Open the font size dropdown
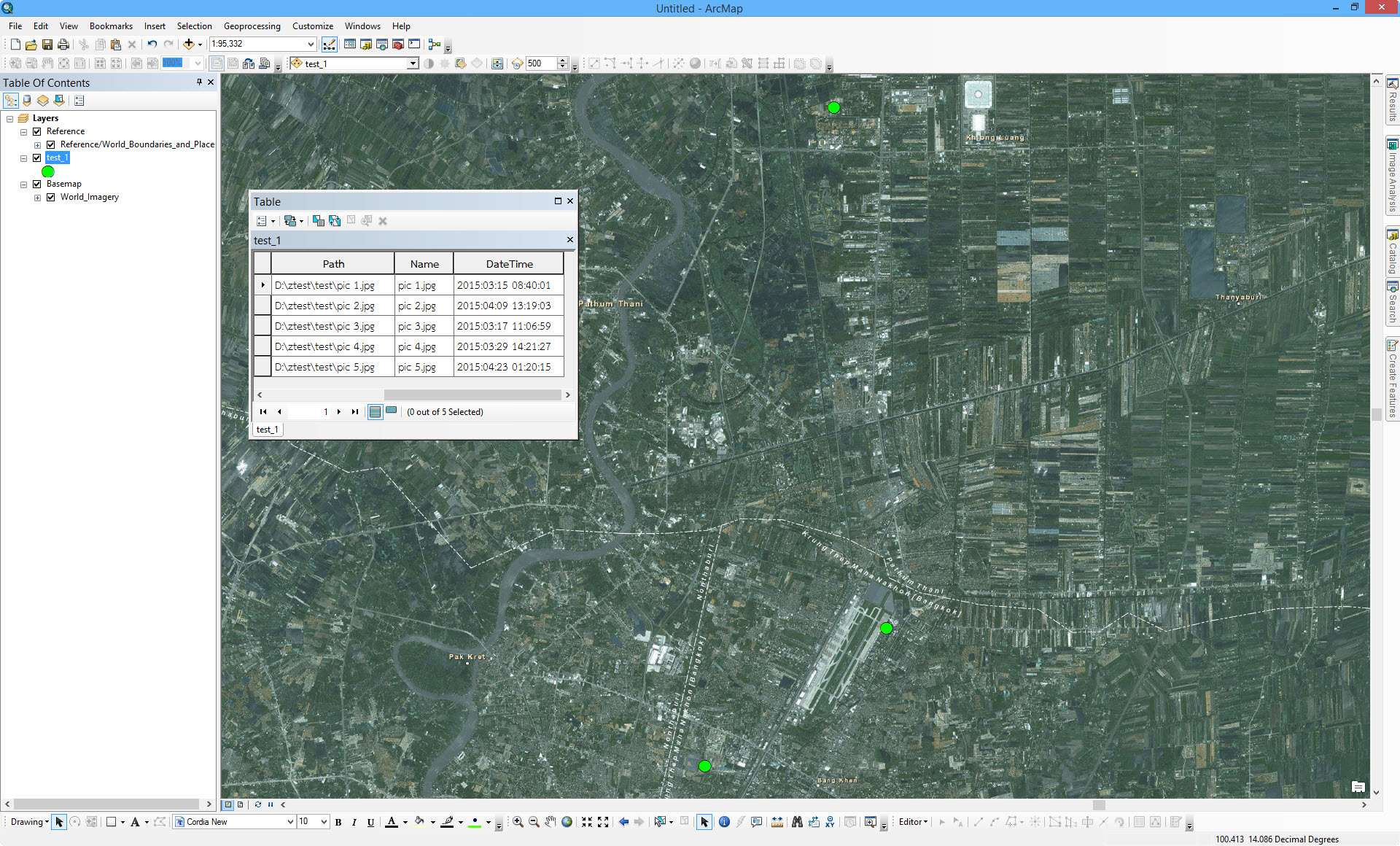This screenshot has width=1400, height=846. point(324,822)
